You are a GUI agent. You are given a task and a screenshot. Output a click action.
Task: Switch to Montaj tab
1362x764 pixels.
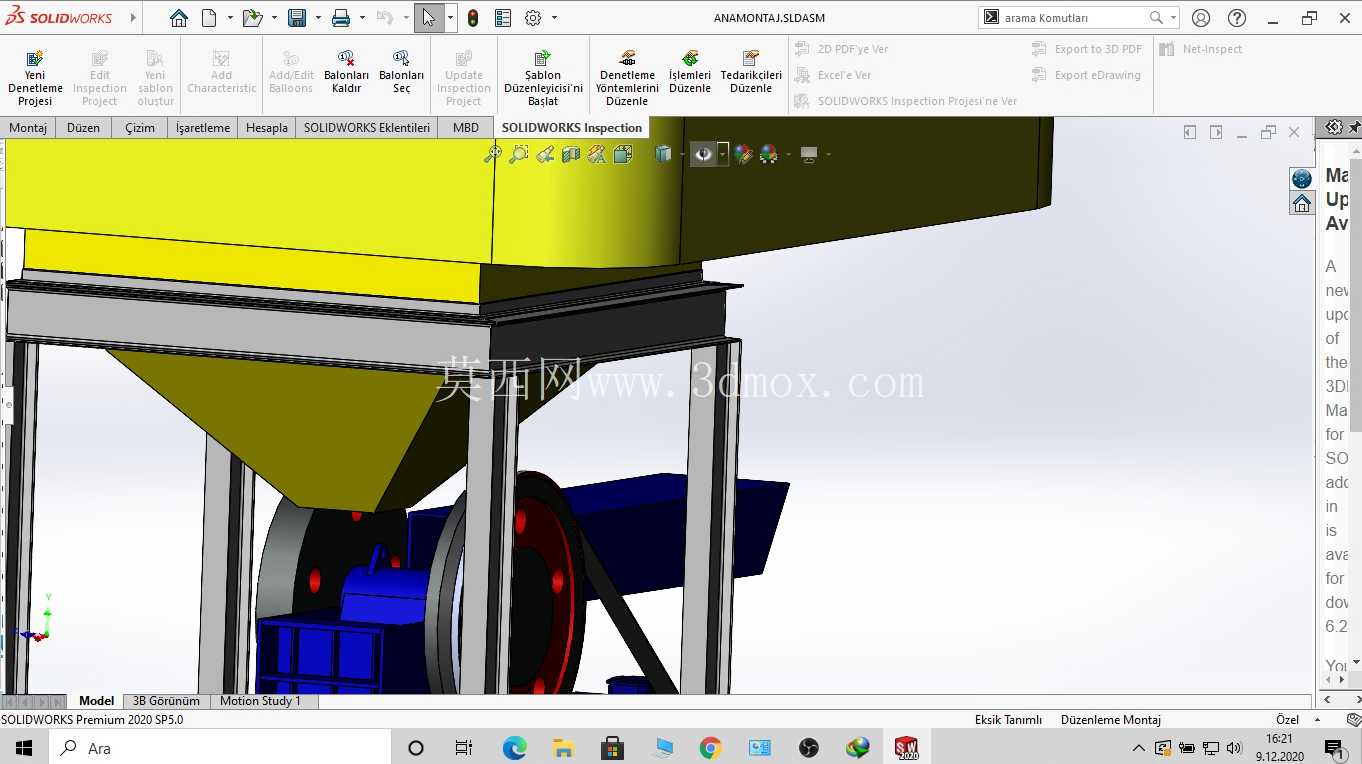pyautogui.click(x=28, y=127)
